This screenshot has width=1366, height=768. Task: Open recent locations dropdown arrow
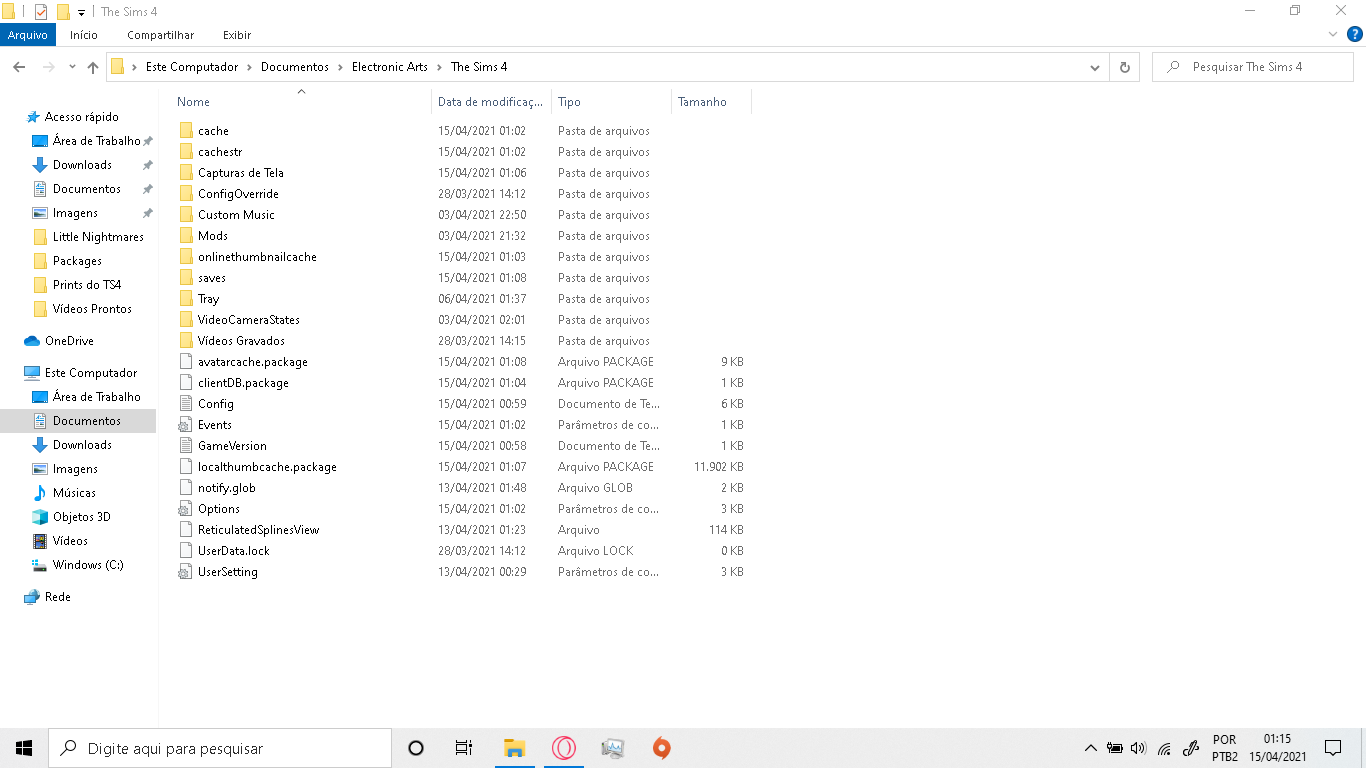pos(72,67)
